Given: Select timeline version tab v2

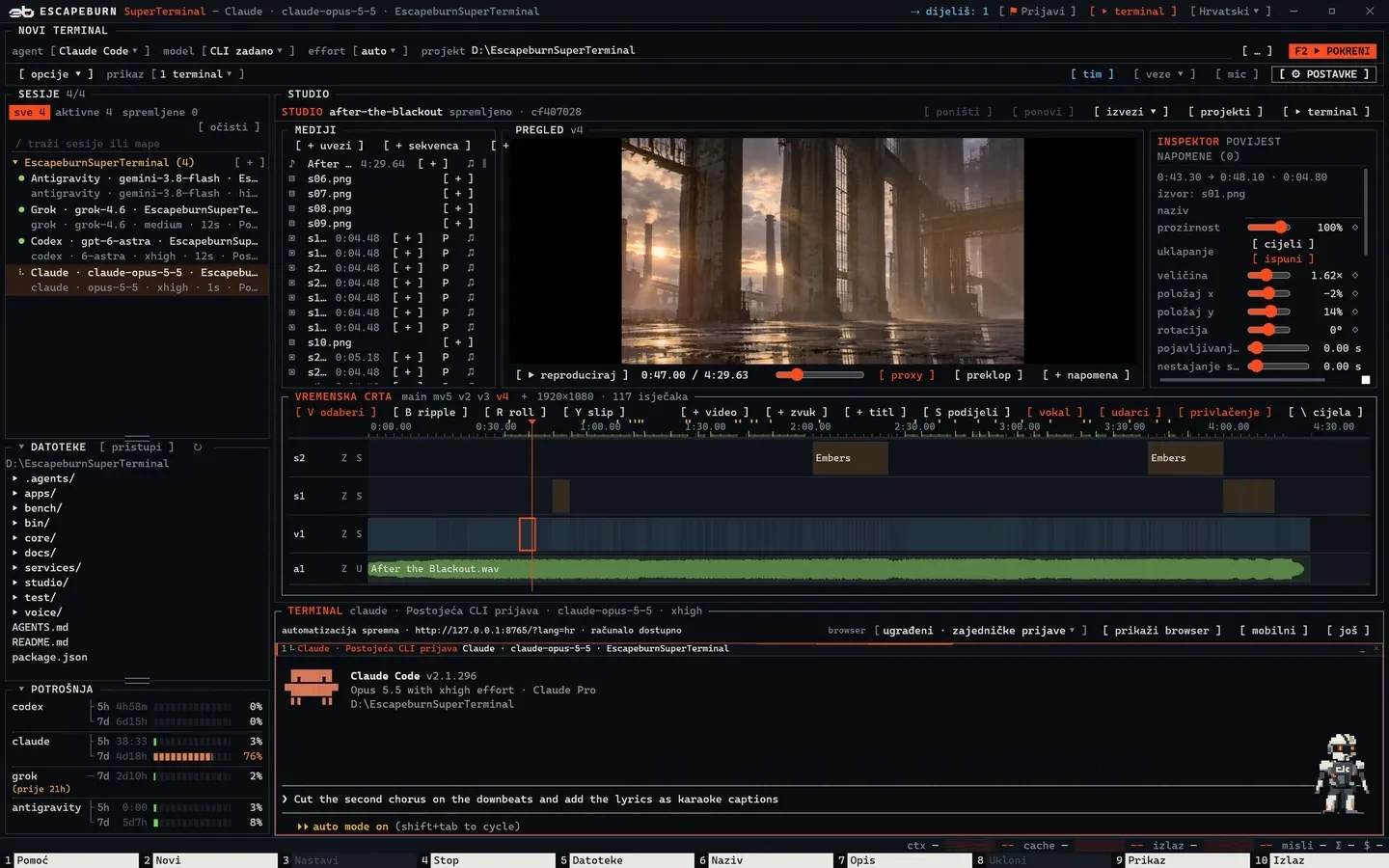Looking at the screenshot, I should (x=465, y=396).
